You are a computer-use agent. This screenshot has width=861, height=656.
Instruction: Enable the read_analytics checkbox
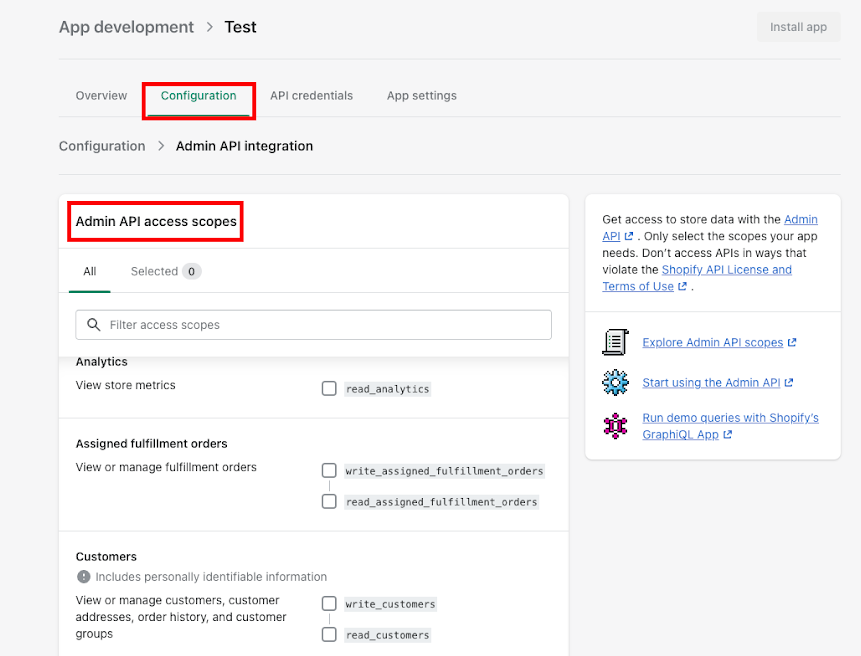tap(329, 388)
